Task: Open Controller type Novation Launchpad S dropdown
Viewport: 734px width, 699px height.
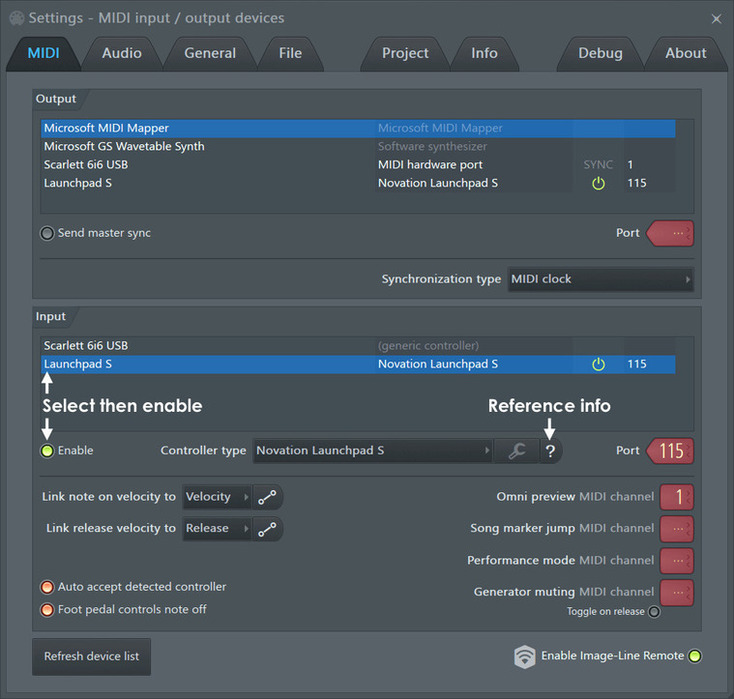Action: coord(373,451)
